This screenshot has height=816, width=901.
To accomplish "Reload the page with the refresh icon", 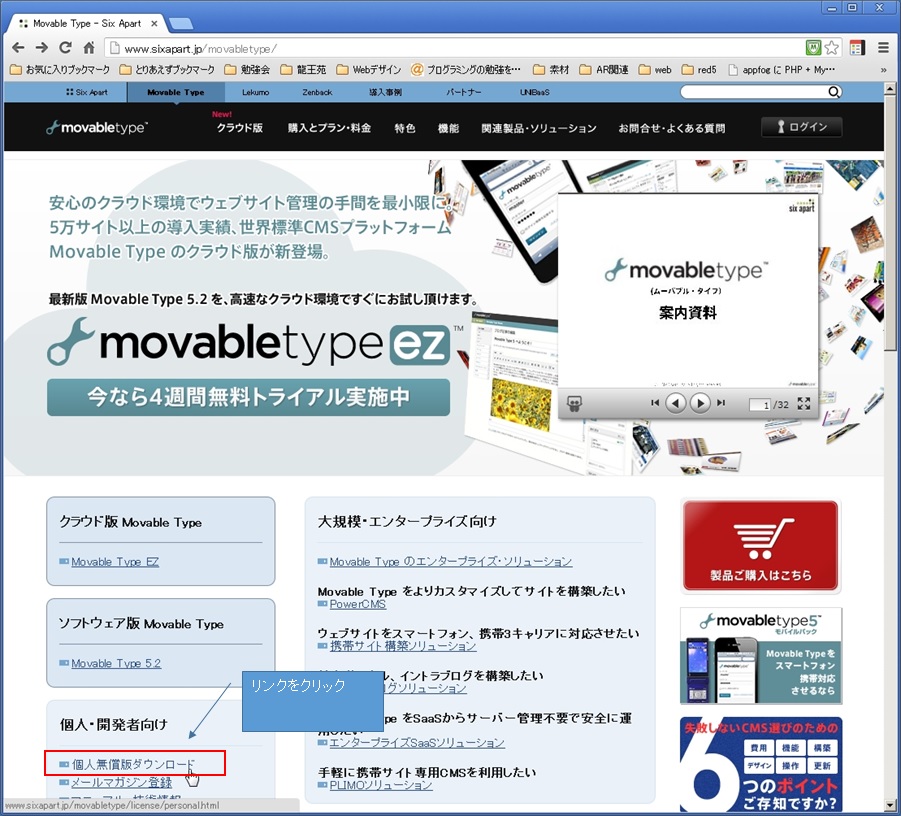I will (66, 48).
